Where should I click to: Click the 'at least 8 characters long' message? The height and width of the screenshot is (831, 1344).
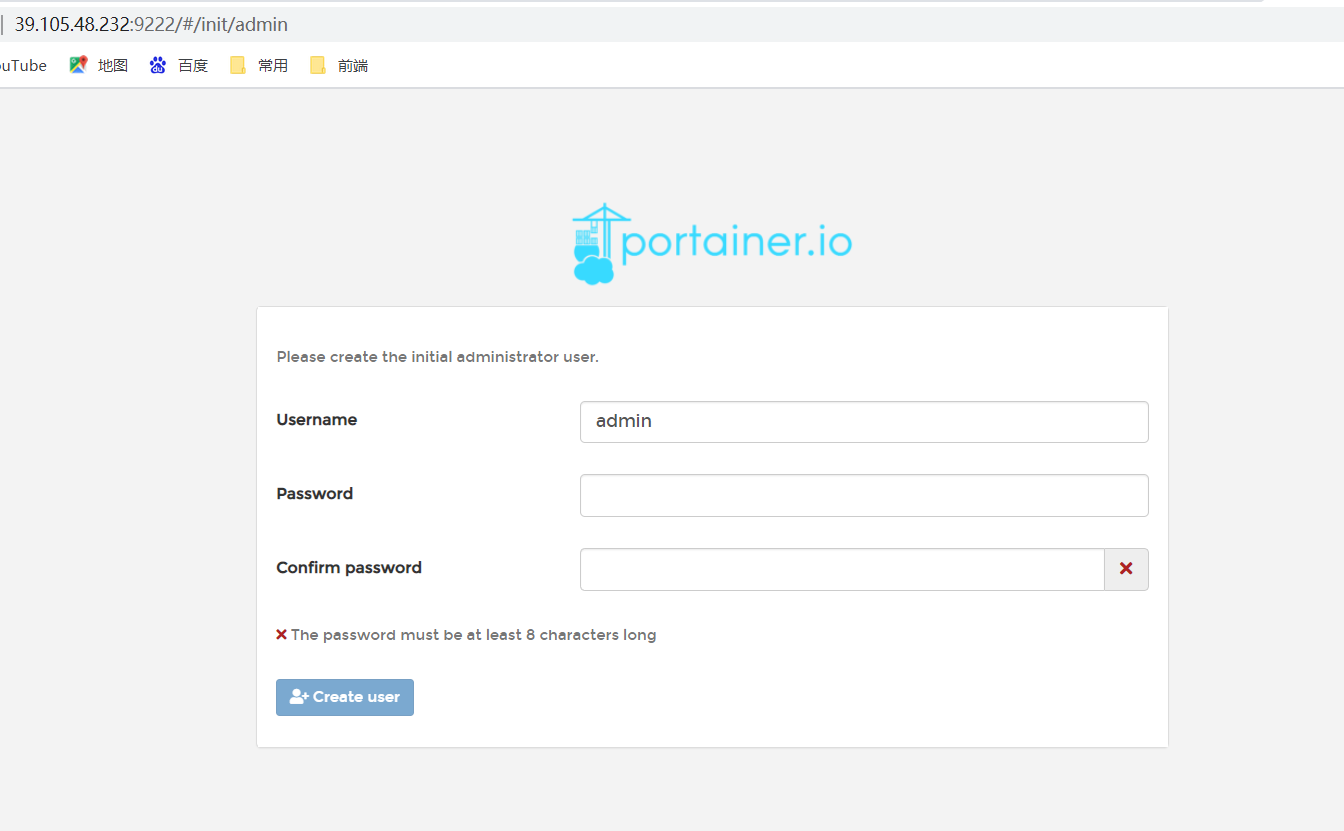[561, 635]
